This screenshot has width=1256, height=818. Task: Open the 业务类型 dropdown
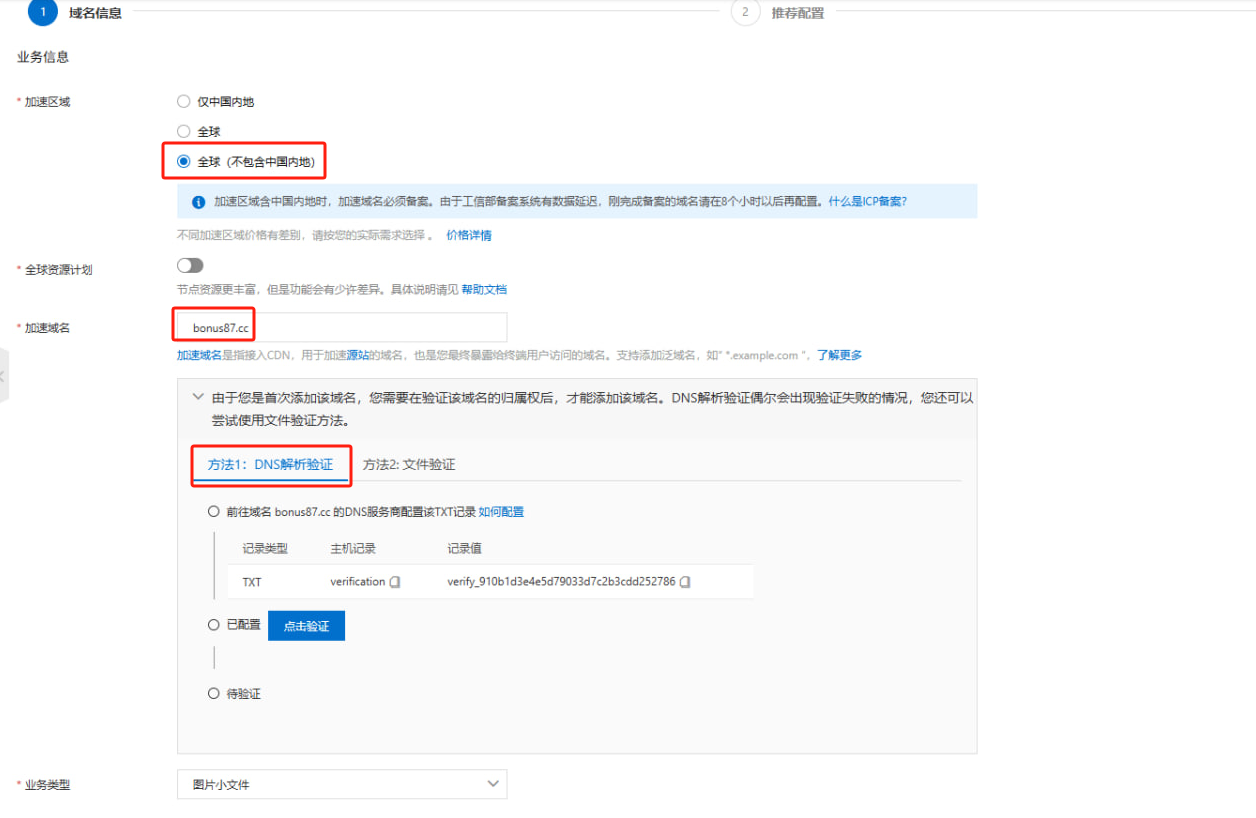[342, 784]
